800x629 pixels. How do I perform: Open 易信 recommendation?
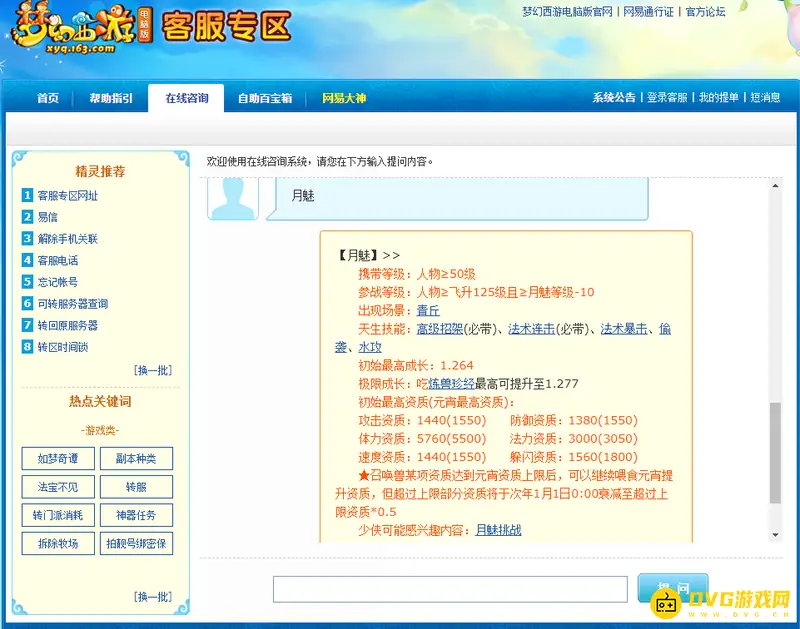pos(47,217)
